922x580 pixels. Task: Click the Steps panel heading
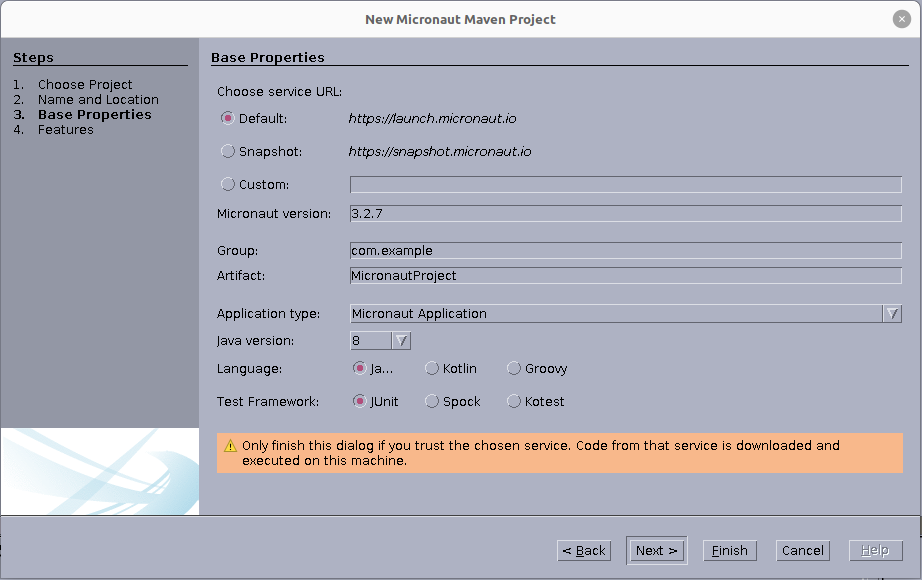[33, 58]
